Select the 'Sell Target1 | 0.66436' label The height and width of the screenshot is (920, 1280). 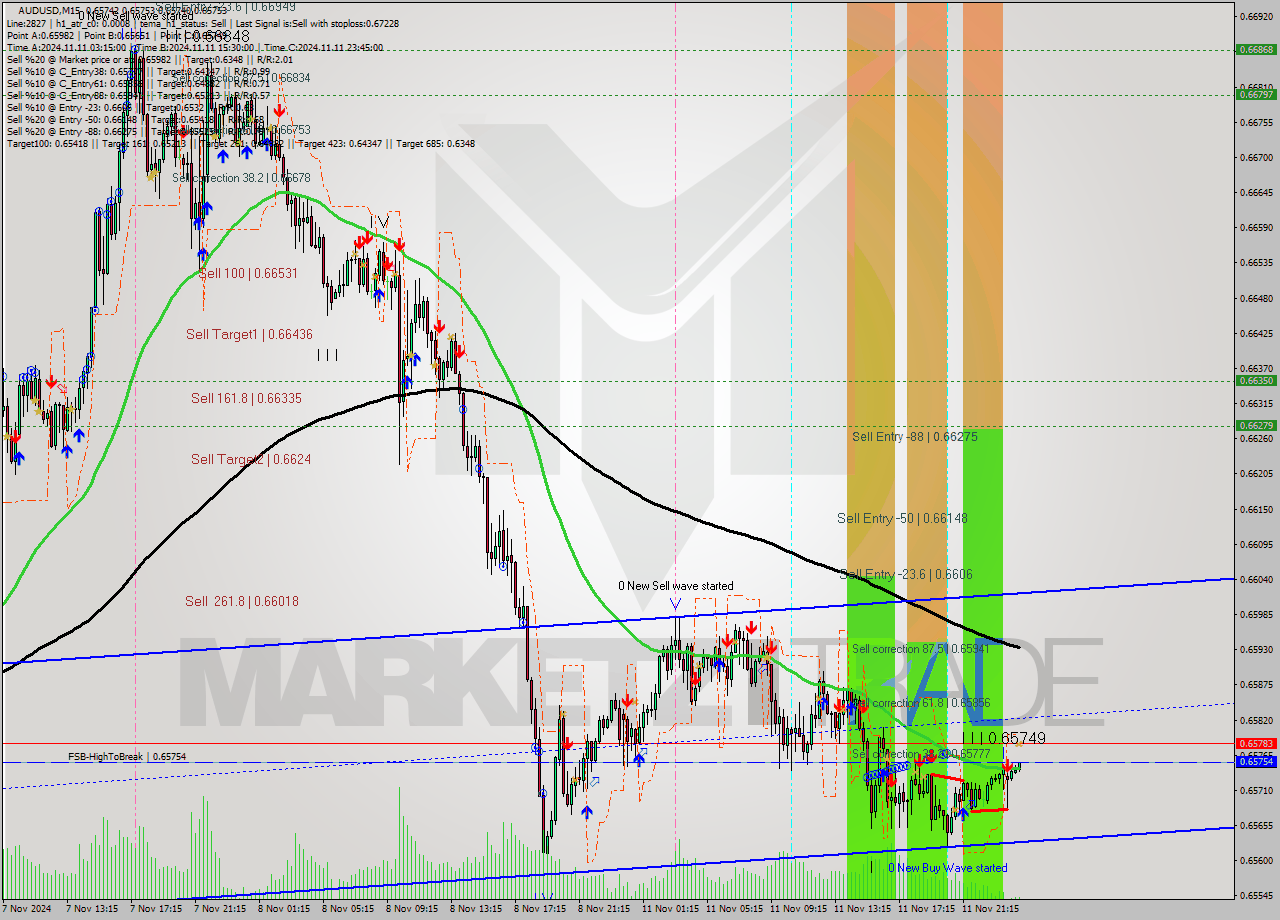point(249,334)
